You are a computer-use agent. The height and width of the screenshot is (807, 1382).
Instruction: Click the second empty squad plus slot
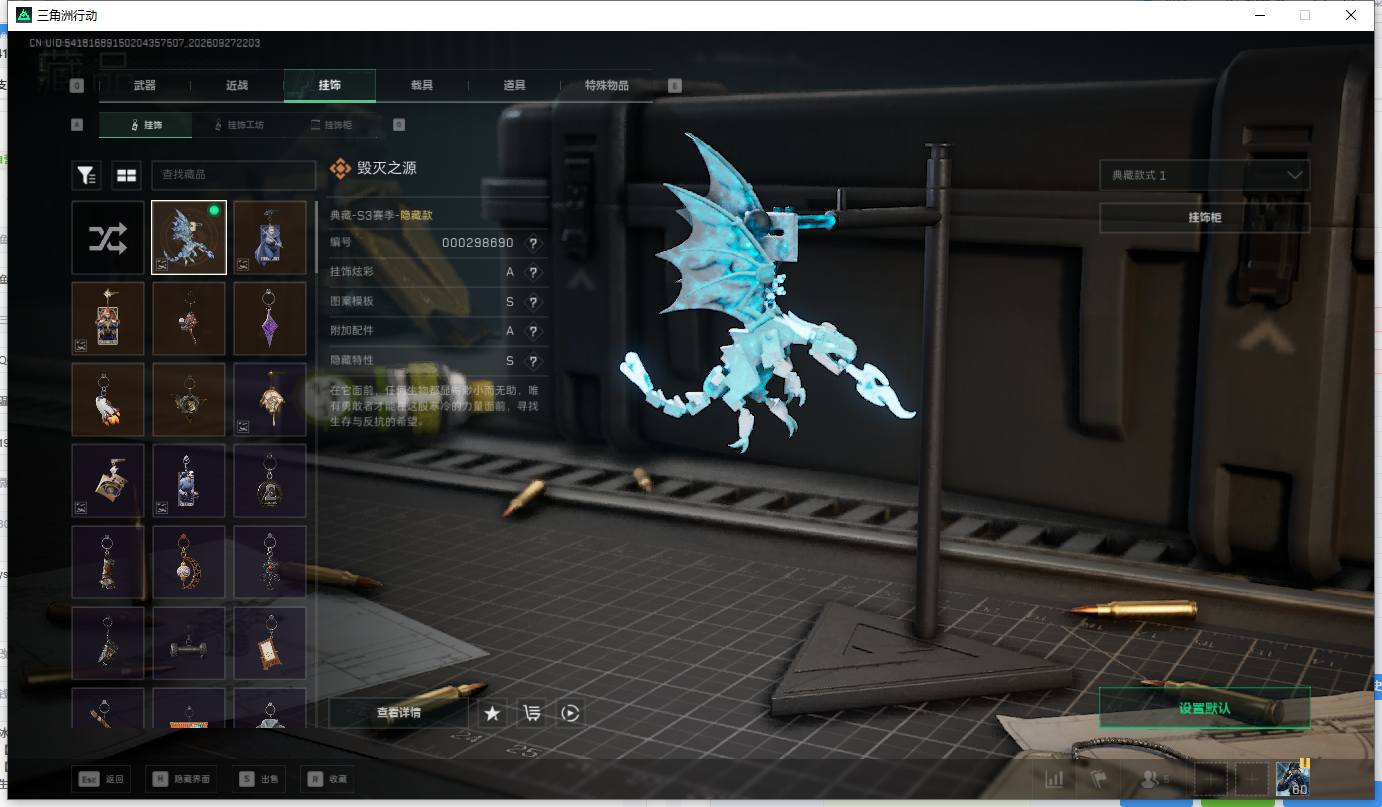1251,778
